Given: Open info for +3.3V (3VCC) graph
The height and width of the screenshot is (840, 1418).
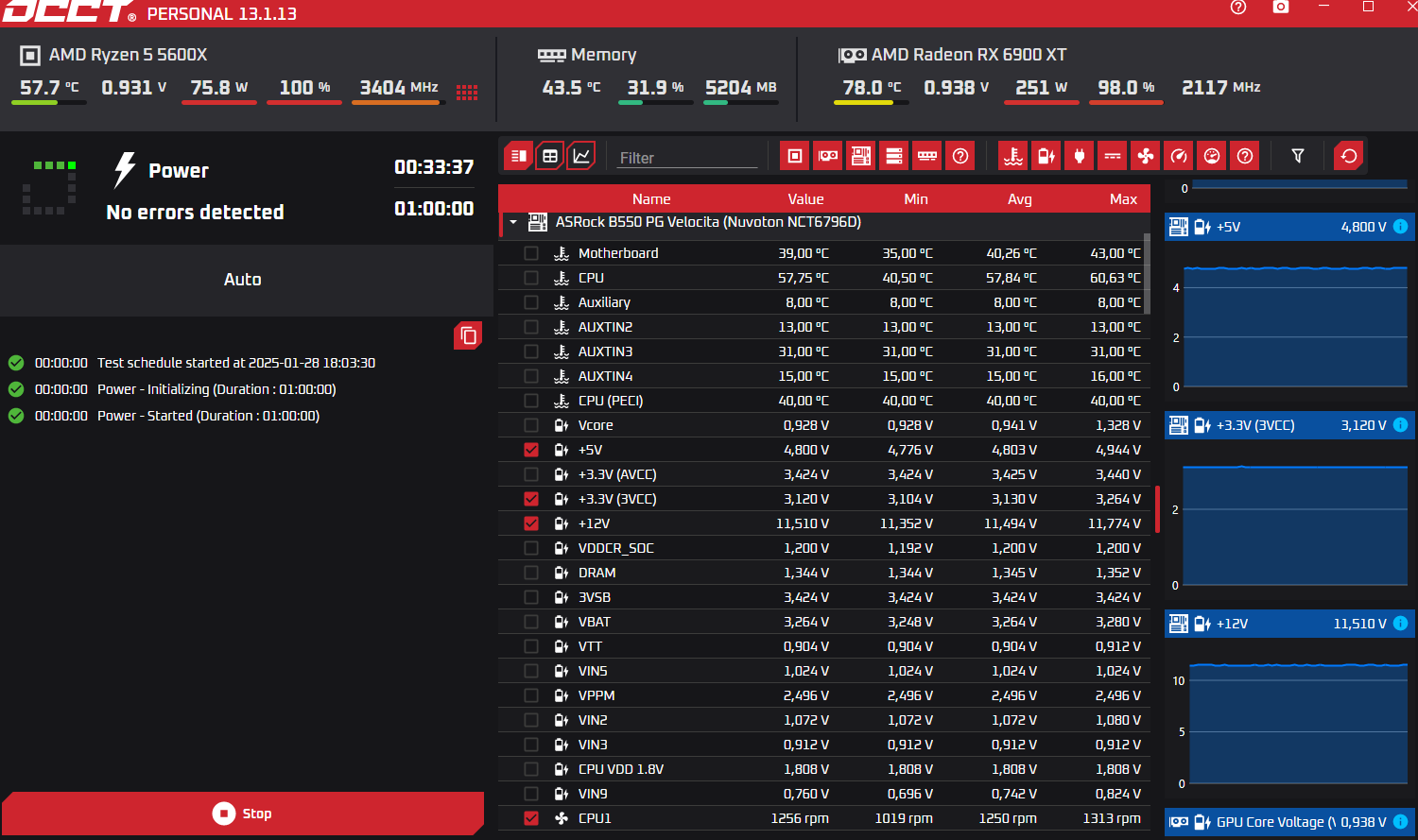Looking at the screenshot, I should 1401,425.
